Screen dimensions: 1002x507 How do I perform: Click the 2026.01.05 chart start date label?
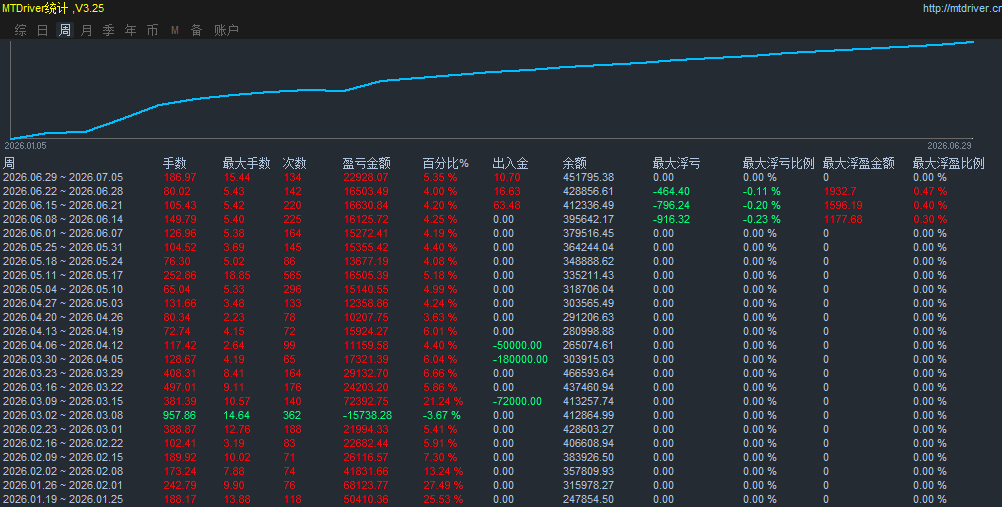26,146
